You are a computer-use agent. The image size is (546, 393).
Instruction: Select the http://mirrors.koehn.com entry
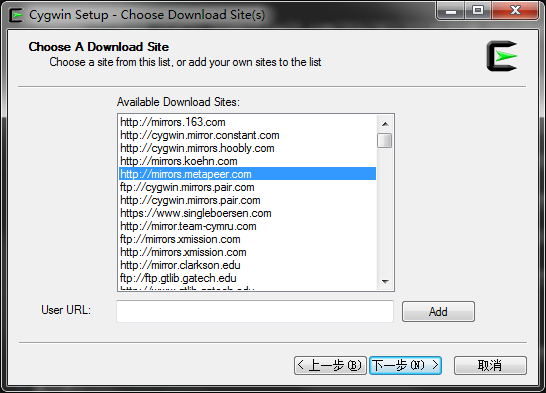point(247,161)
